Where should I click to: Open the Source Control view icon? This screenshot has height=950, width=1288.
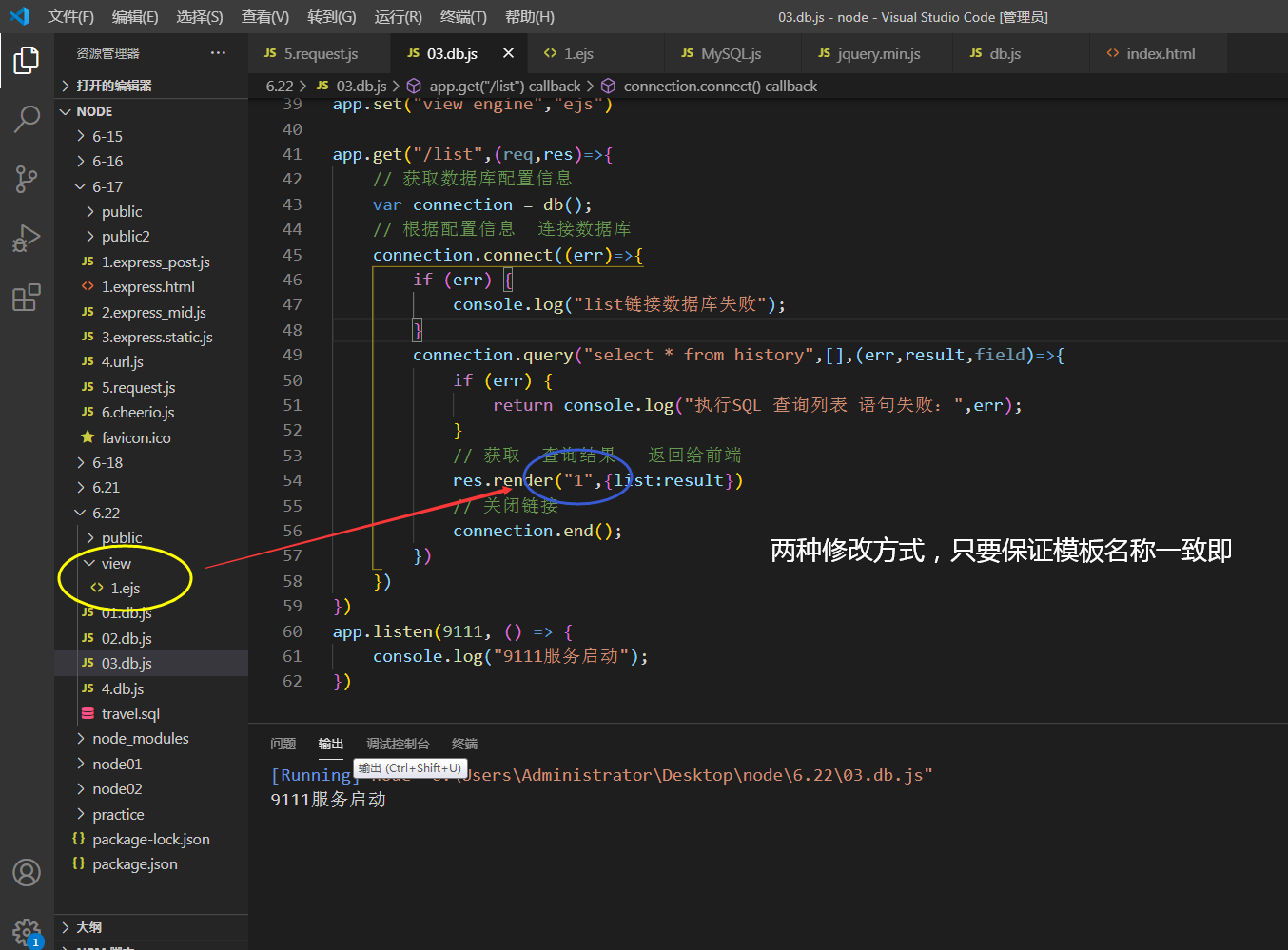(26, 179)
